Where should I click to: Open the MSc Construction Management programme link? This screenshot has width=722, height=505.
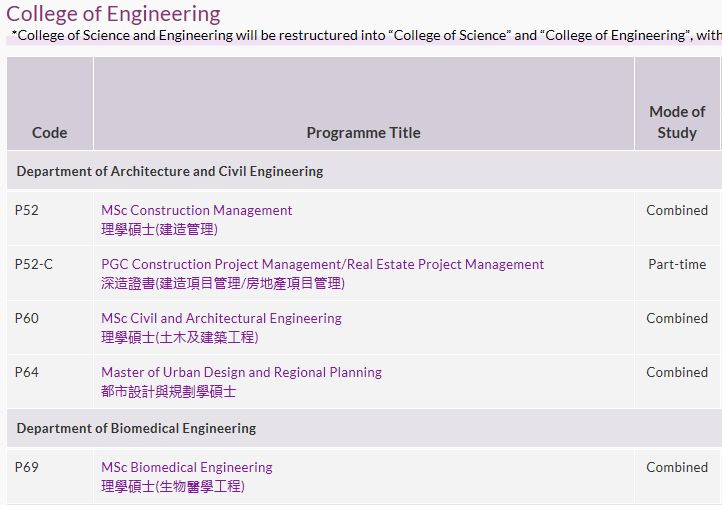197,210
